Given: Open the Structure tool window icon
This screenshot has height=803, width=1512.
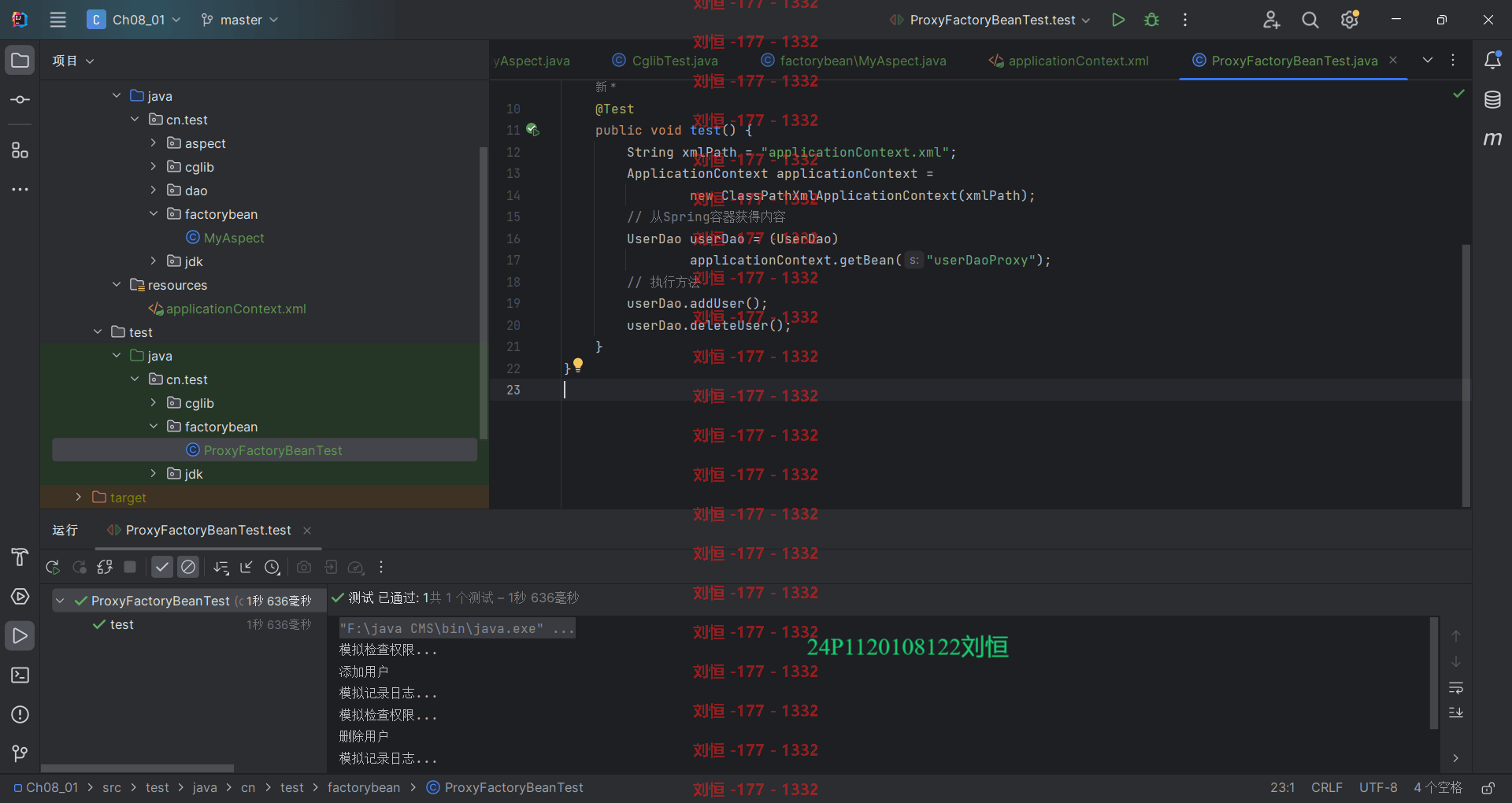Looking at the screenshot, I should pyautogui.click(x=20, y=150).
